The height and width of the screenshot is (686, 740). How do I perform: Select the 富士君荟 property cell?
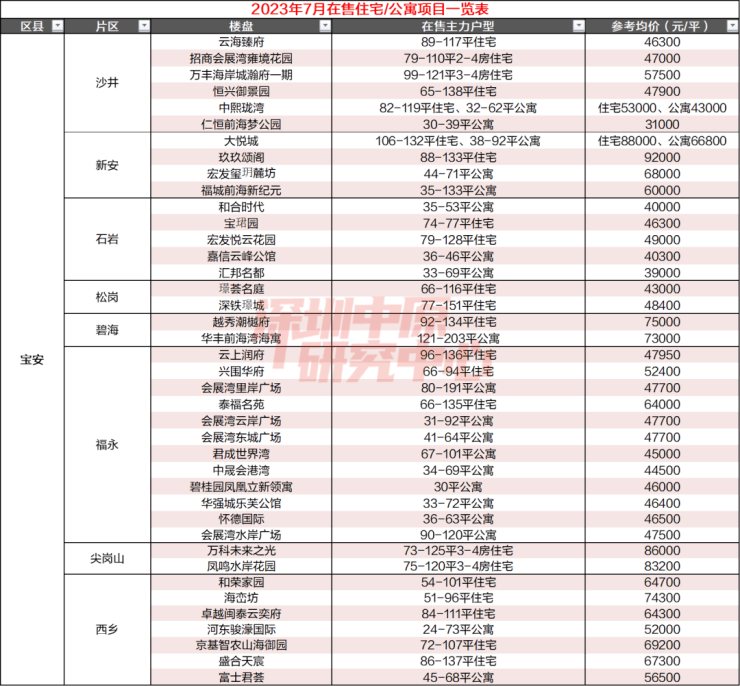pyautogui.click(x=241, y=677)
